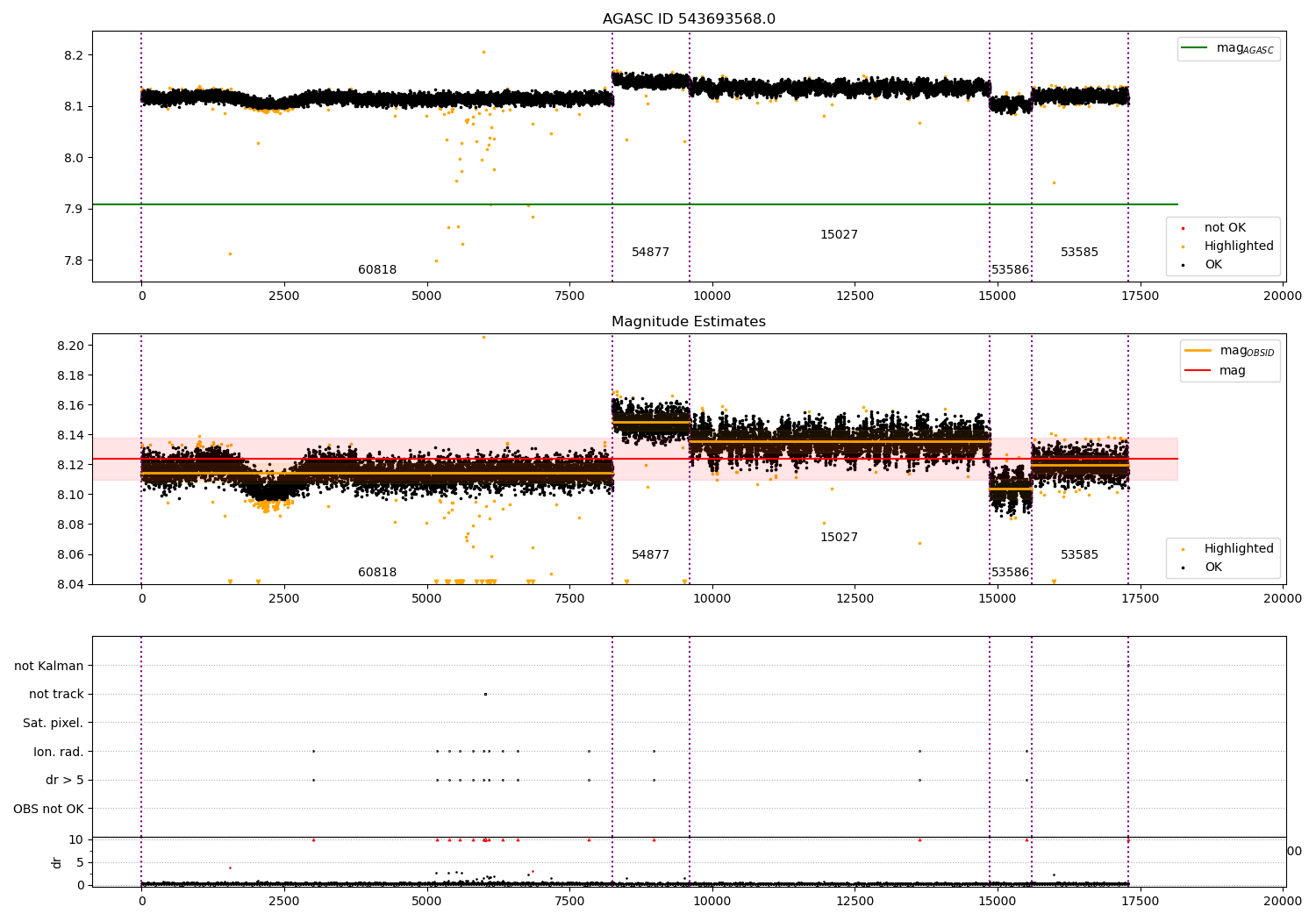This screenshot has width=1316, height=921.
Task: Click the 7.8 y-tick in top plot
Action: (x=74, y=261)
